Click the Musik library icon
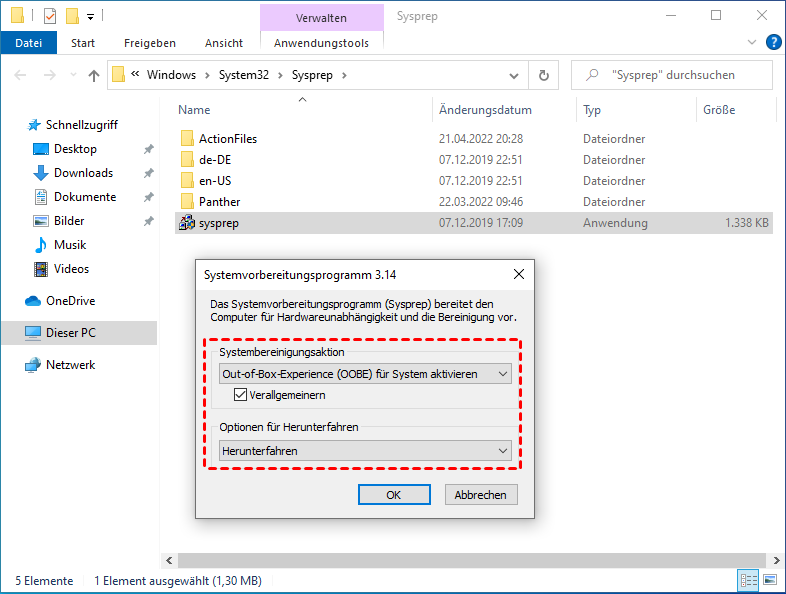 (41, 245)
